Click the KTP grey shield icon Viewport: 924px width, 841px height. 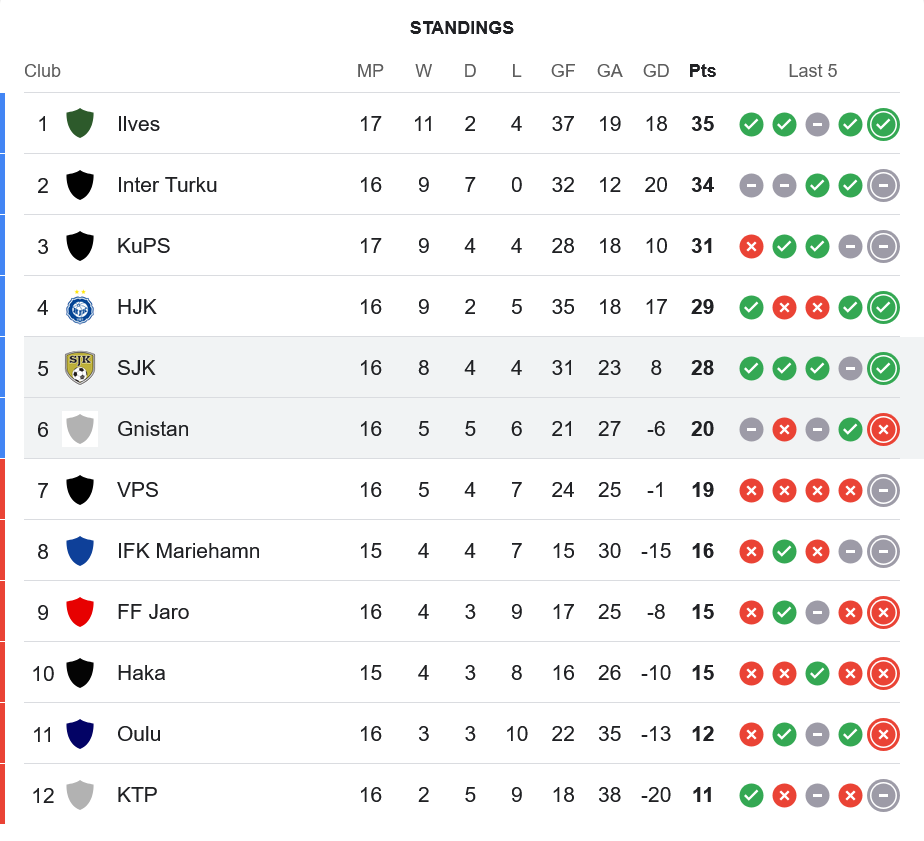[80, 795]
